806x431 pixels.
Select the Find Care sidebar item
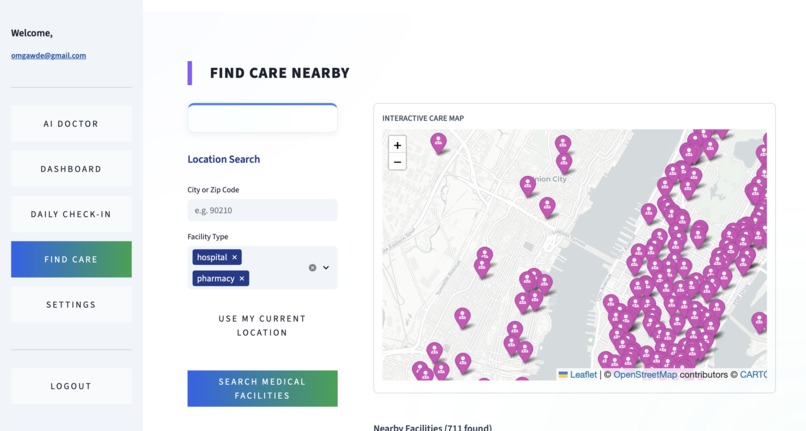[x=71, y=259]
